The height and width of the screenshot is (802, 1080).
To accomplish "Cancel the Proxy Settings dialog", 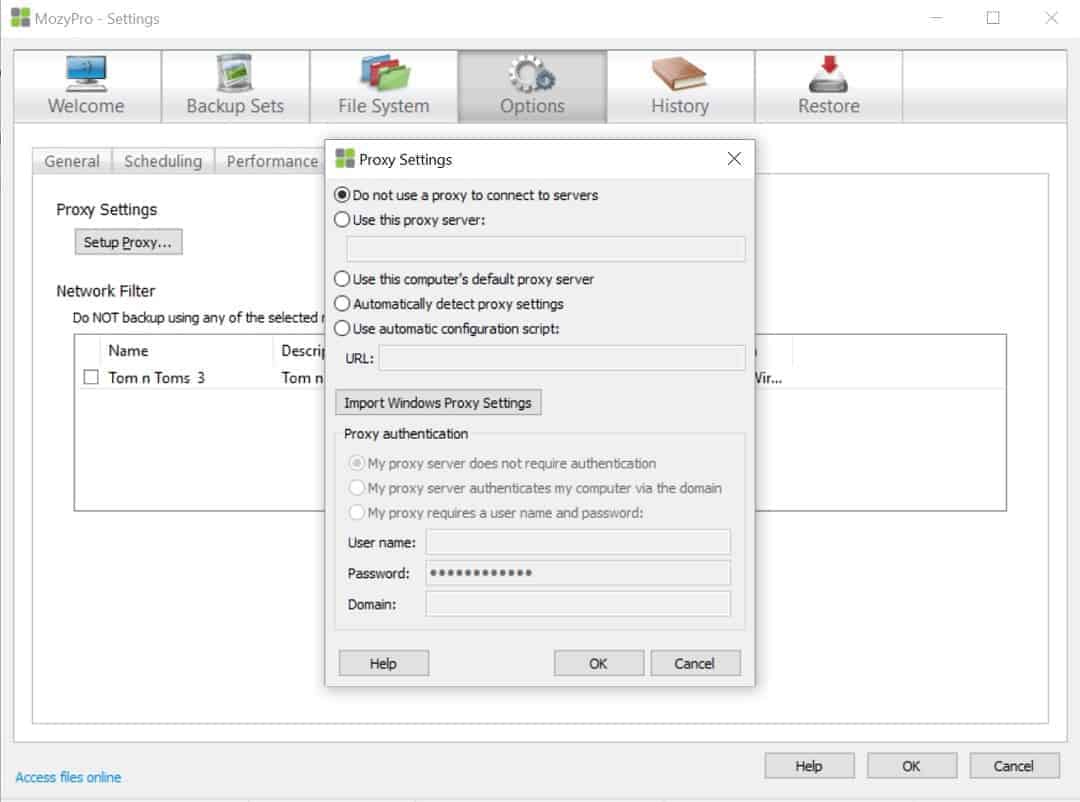I will pyautogui.click(x=695, y=664).
